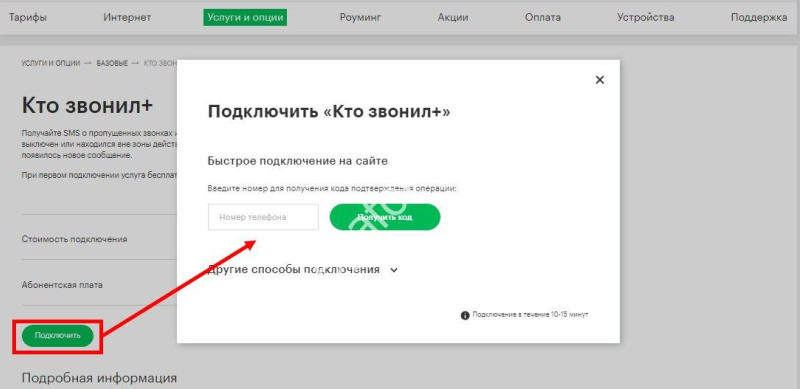Focus the «Номер телефона» input field
This screenshot has height=389, width=800.
263,217
